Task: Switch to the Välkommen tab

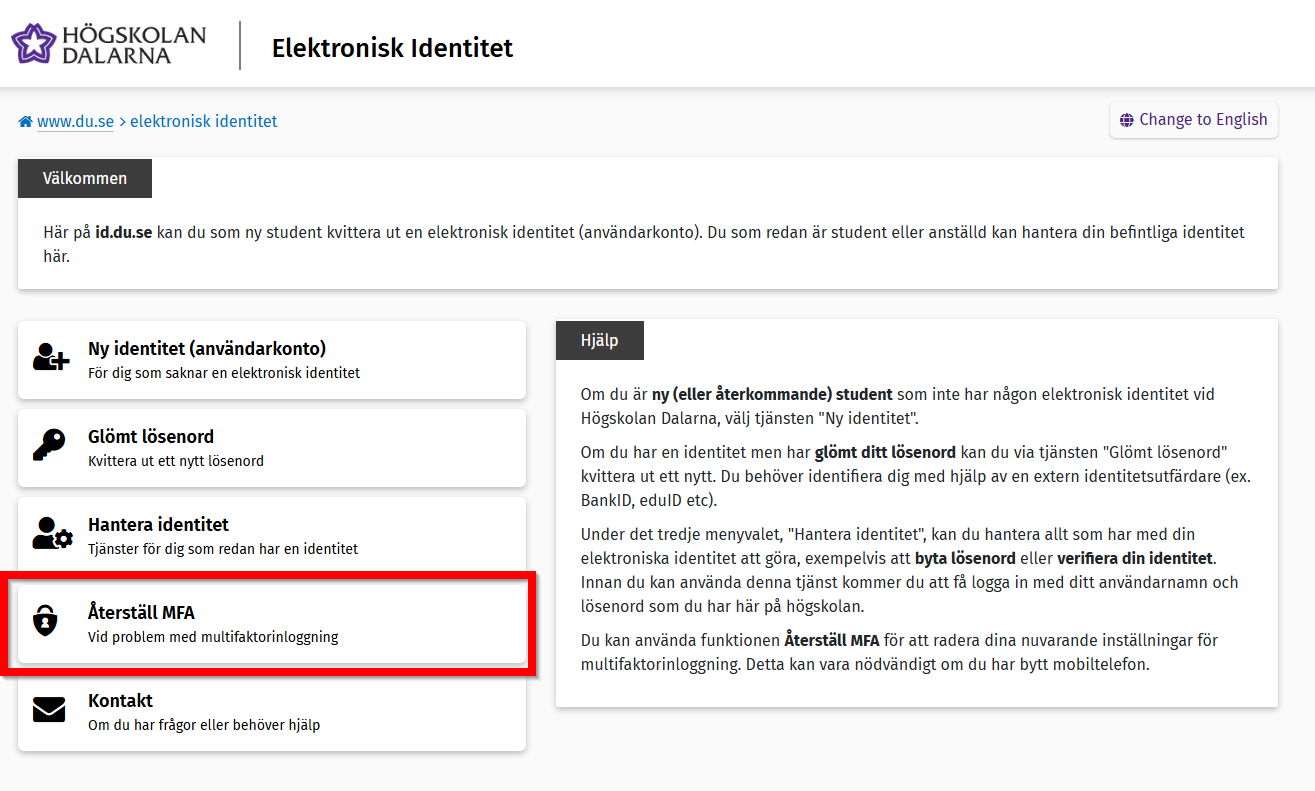Action: [84, 178]
